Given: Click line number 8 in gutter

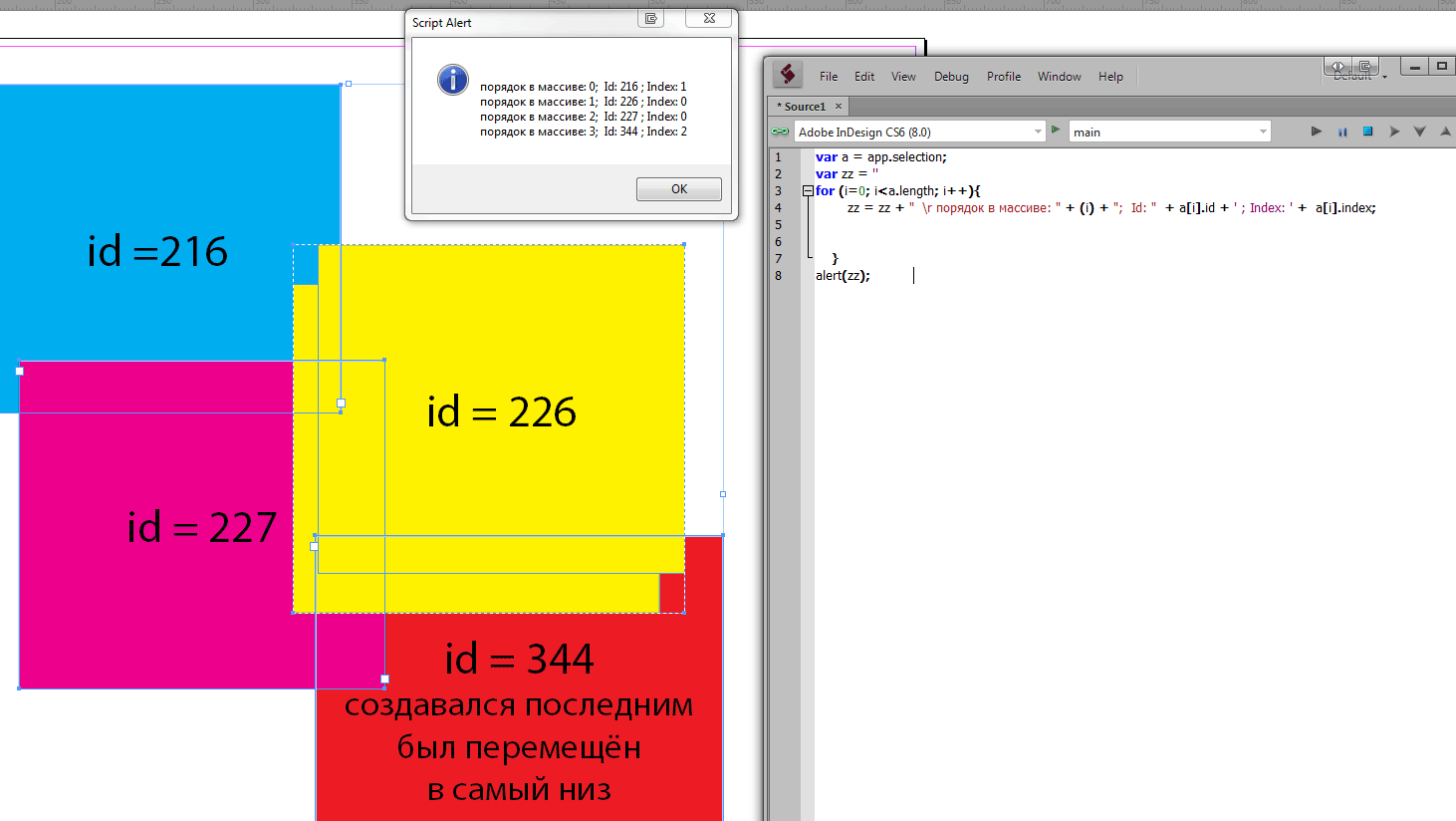Looking at the screenshot, I should coord(779,276).
